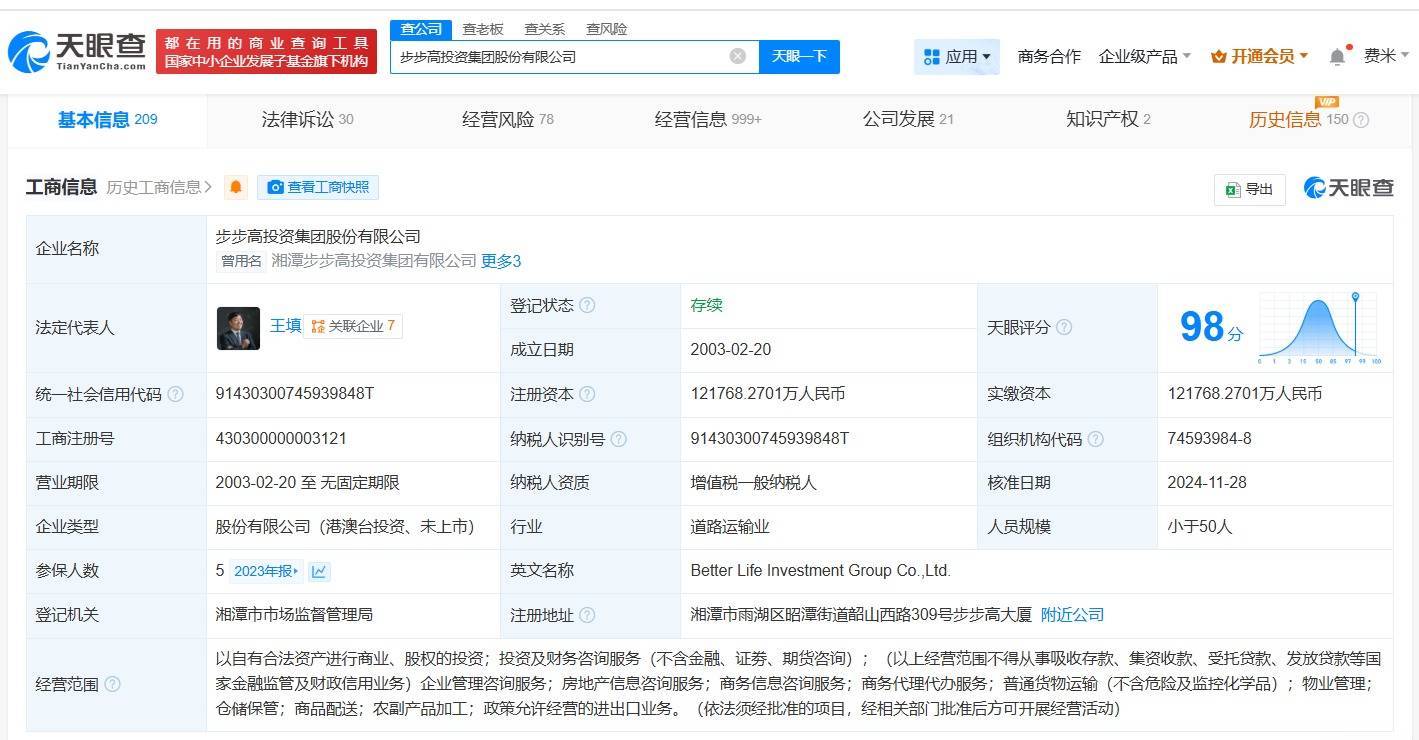Image resolution: width=1419 pixels, height=740 pixels.
Task: Click legal representative 王填's photo
Action: pos(238,328)
